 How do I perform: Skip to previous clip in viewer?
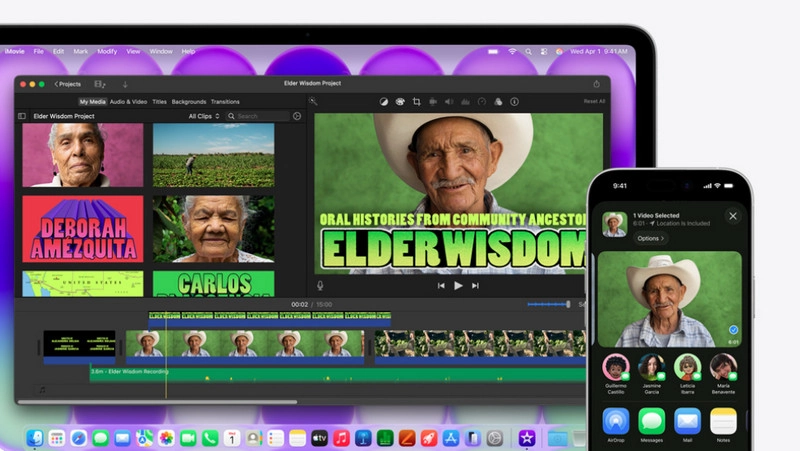coord(441,286)
